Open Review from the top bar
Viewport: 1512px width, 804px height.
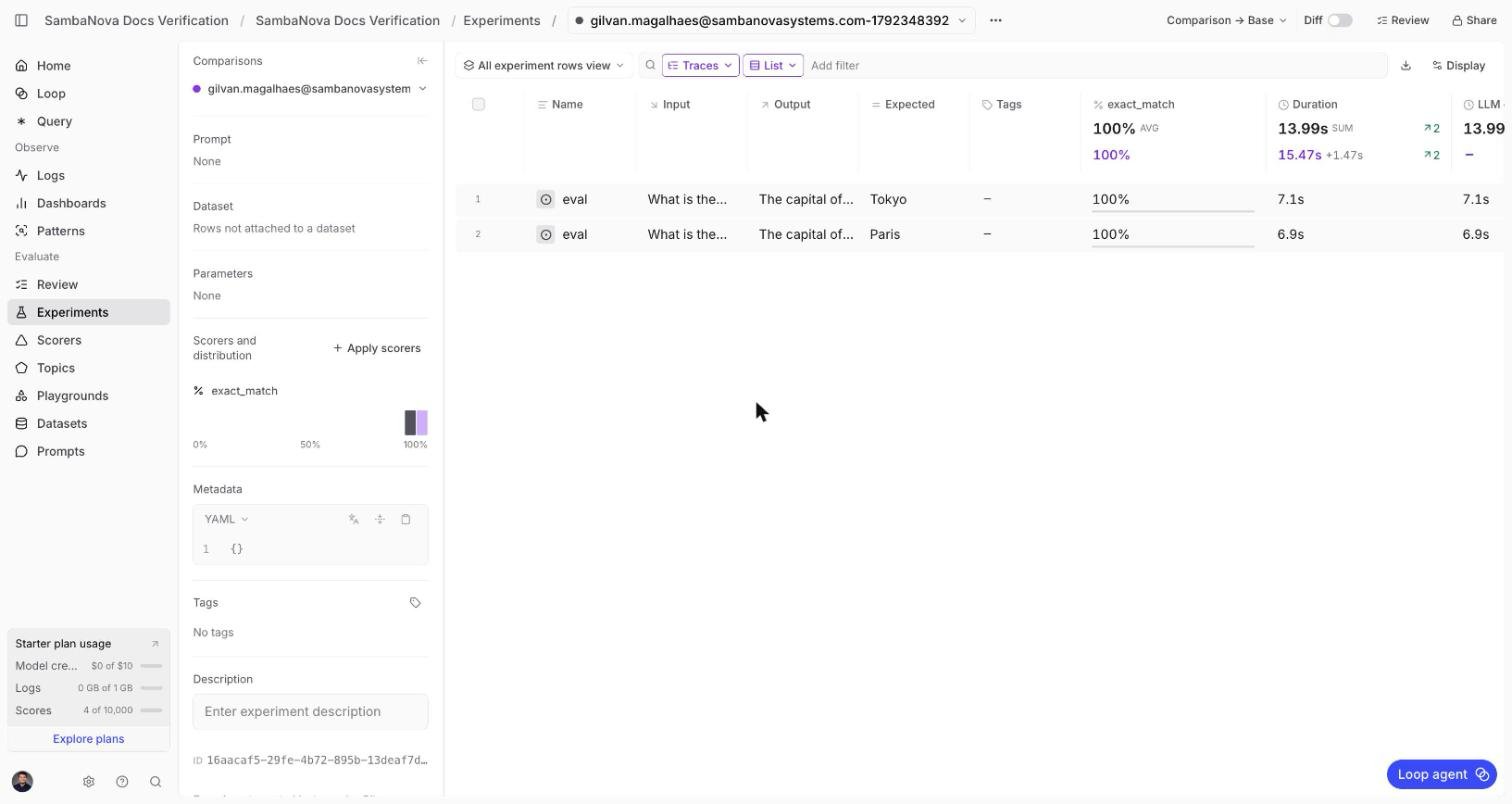pos(1403,20)
